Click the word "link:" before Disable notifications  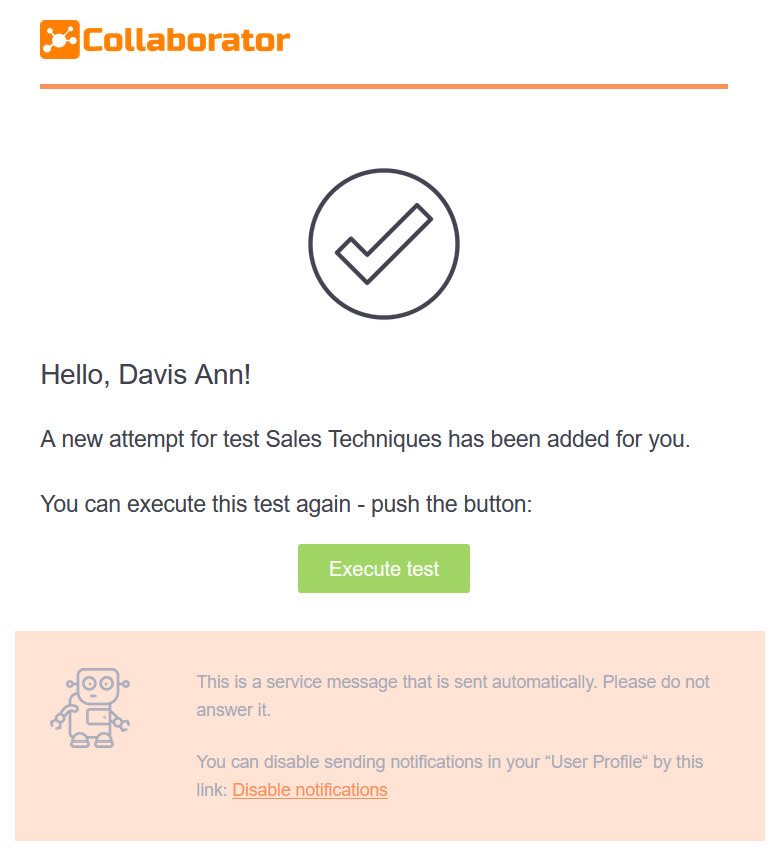(212, 790)
